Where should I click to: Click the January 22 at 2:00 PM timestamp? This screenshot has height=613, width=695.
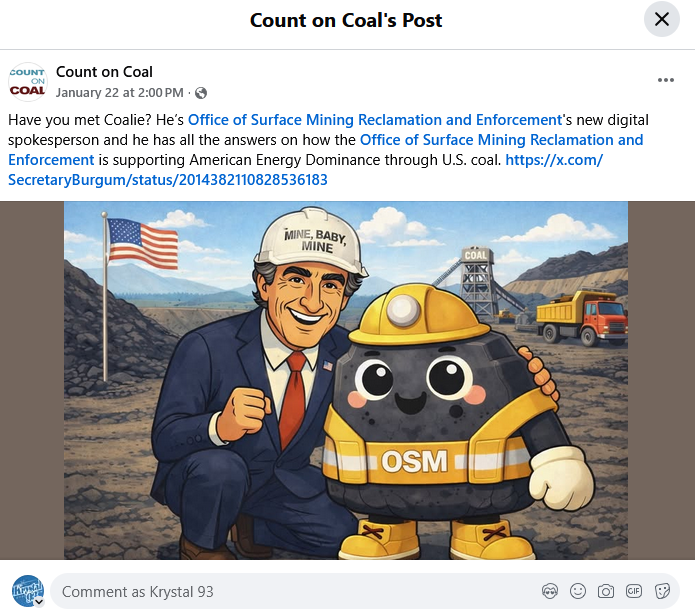(119, 93)
